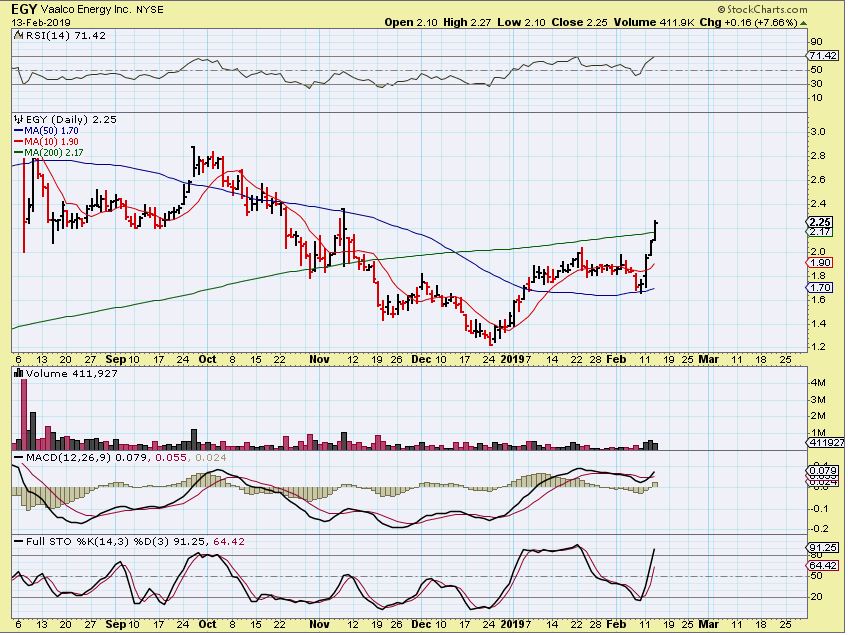Click the 71.42 RSI axis value tag
Viewport: 848px width, 635px height.
coord(823,56)
